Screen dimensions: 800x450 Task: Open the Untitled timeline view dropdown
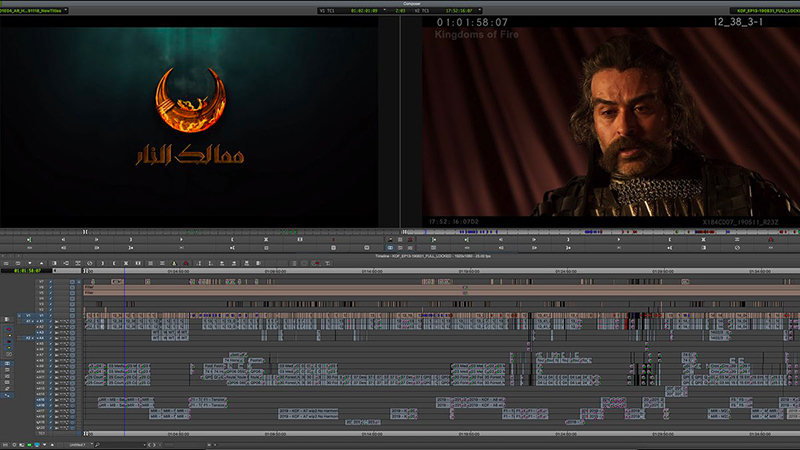(80, 445)
